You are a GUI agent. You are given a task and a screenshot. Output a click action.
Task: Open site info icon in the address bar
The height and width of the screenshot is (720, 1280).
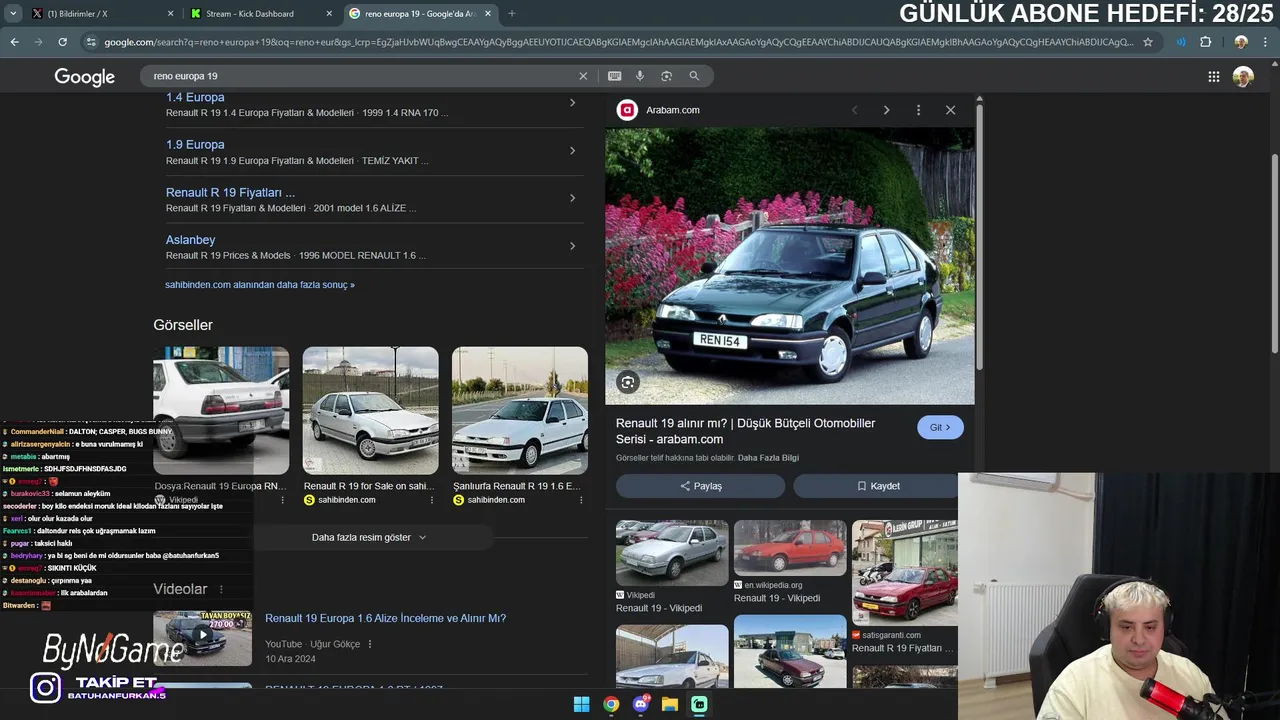coord(91,42)
